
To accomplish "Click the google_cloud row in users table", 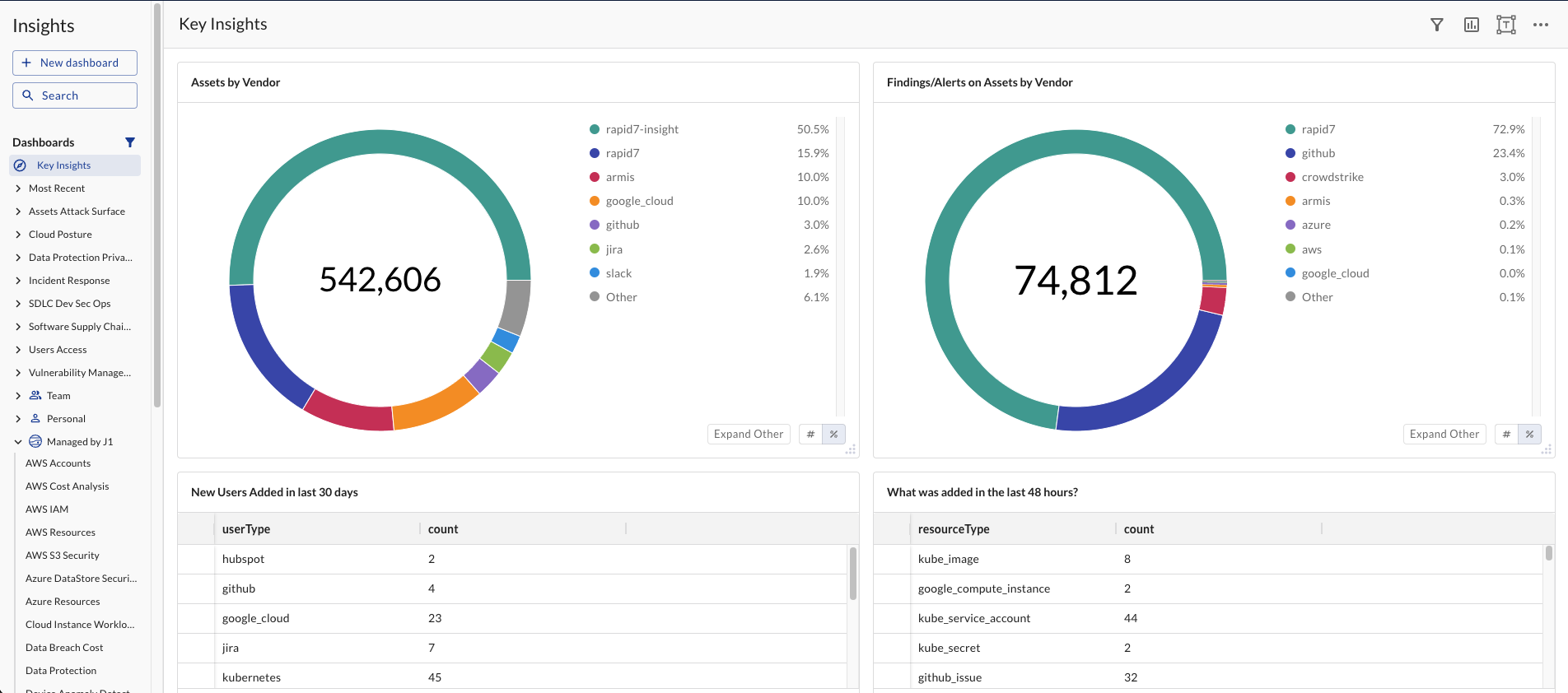I will click(x=512, y=618).
